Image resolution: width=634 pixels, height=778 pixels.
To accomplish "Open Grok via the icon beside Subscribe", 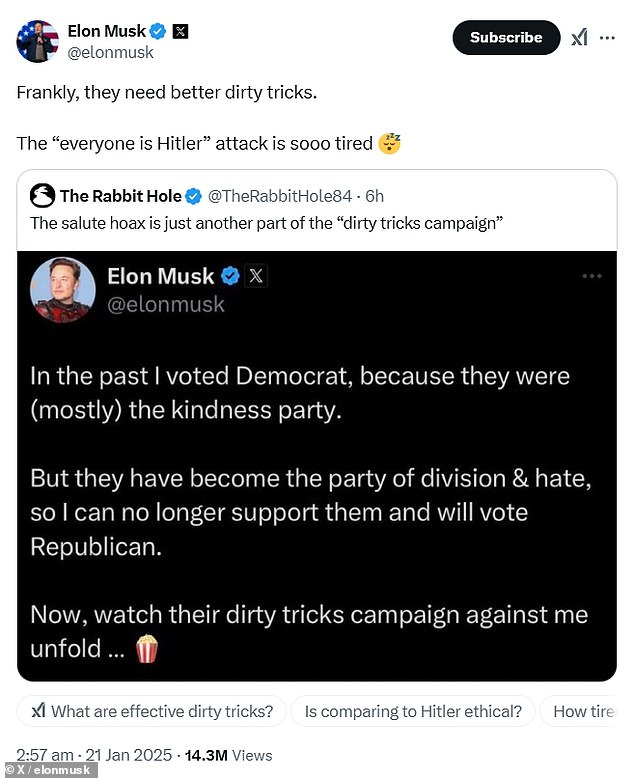I will (579, 38).
